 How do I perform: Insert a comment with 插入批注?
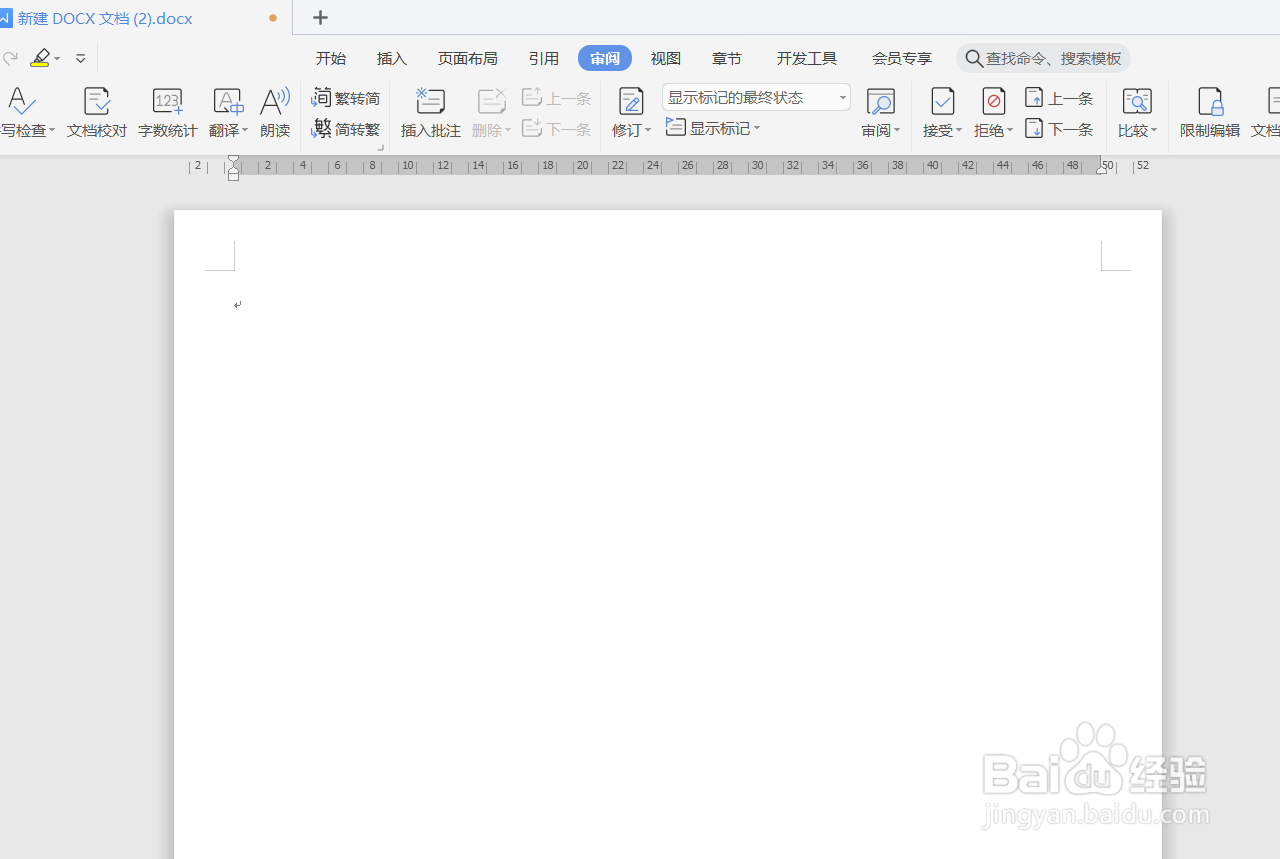click(431, 114)
